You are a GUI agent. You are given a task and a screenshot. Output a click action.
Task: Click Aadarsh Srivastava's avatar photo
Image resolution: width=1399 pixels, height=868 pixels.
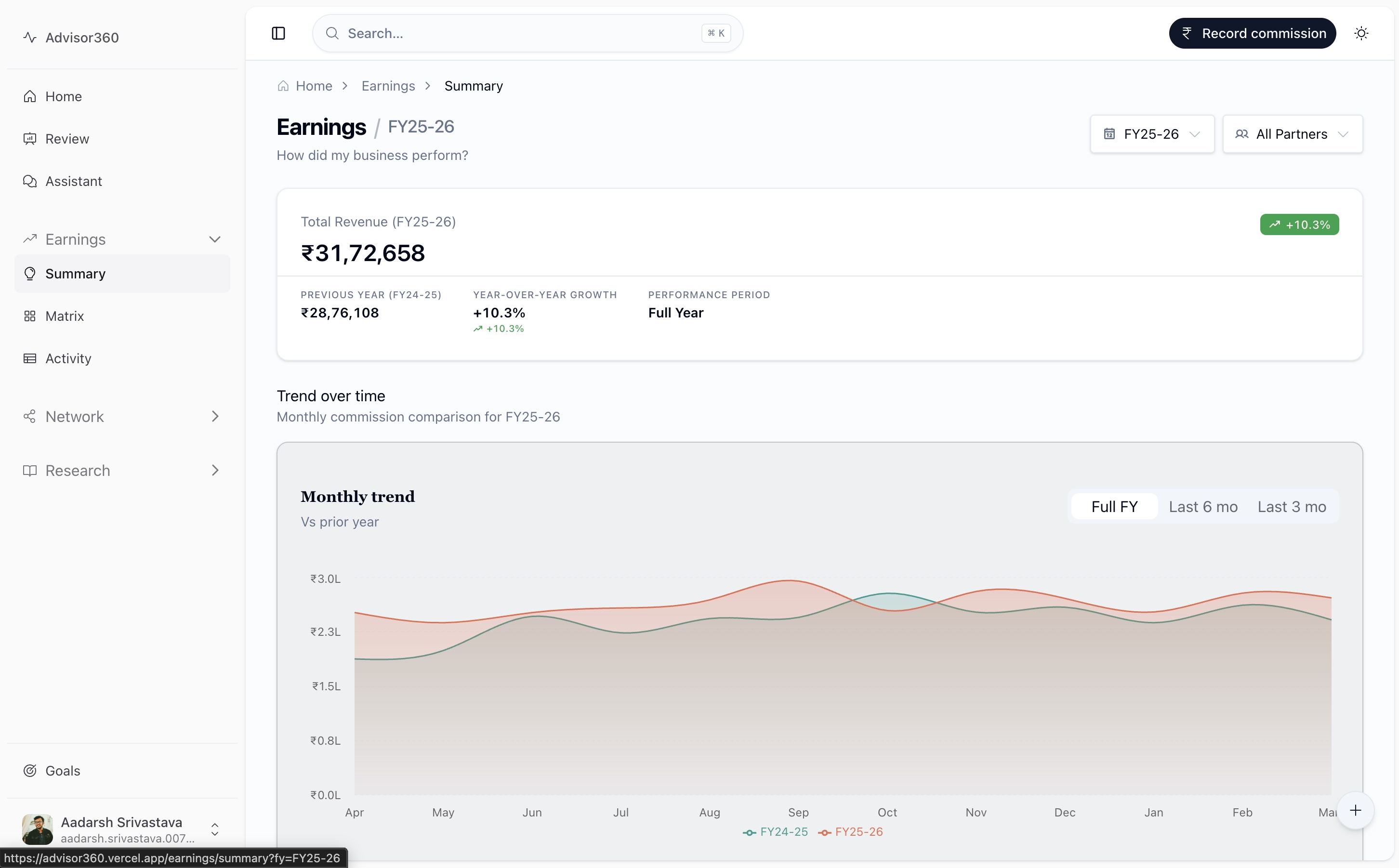click(x=37, y=829)
